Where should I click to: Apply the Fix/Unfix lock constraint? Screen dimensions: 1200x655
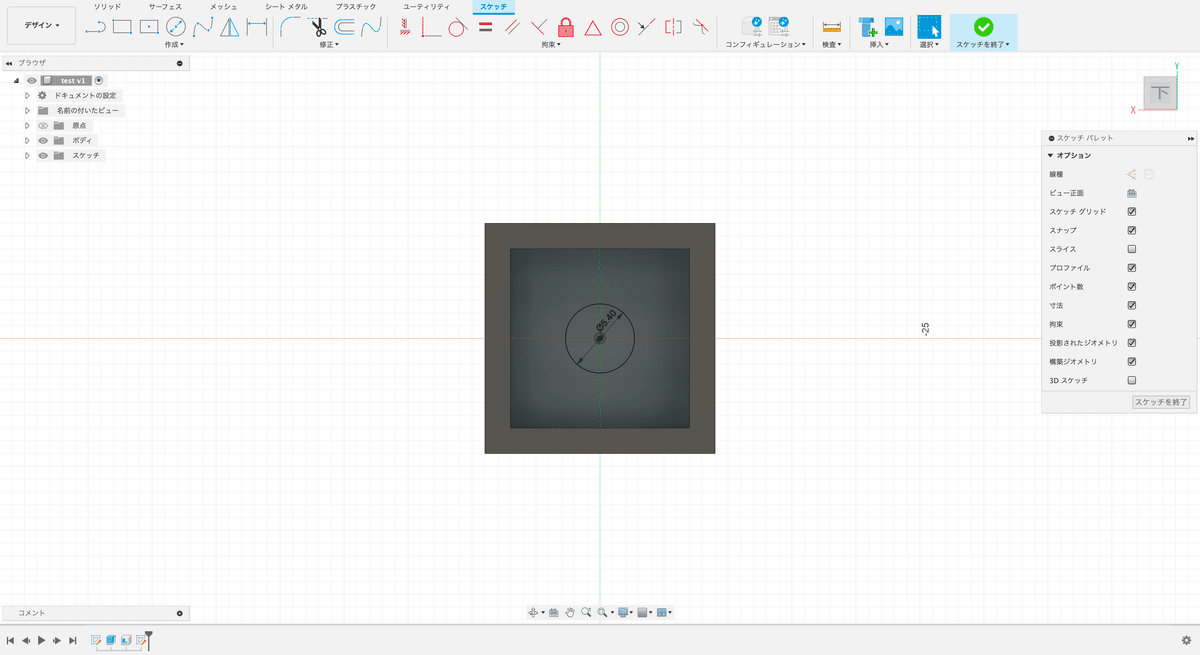(566, 27)
